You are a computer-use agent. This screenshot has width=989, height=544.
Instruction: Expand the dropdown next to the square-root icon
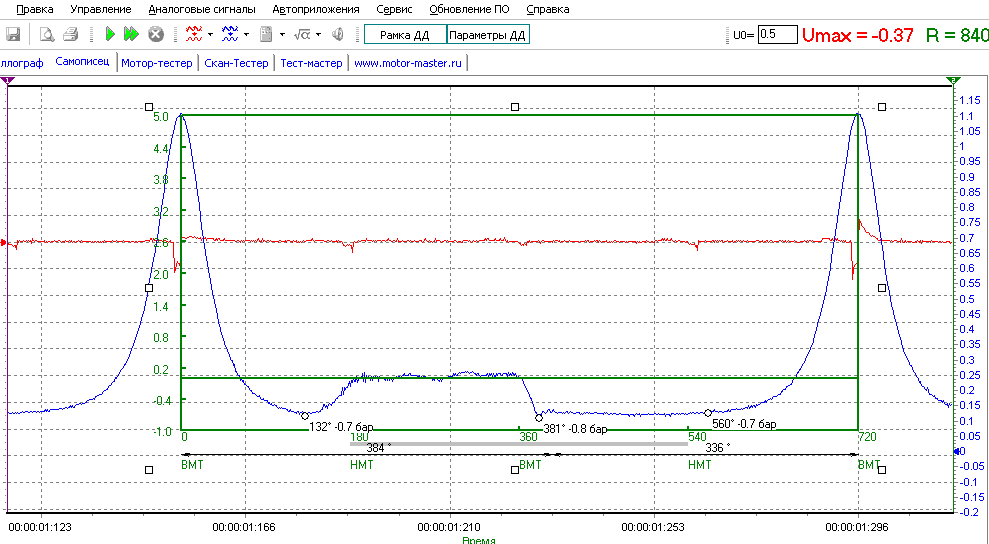[x=319, y=35]
